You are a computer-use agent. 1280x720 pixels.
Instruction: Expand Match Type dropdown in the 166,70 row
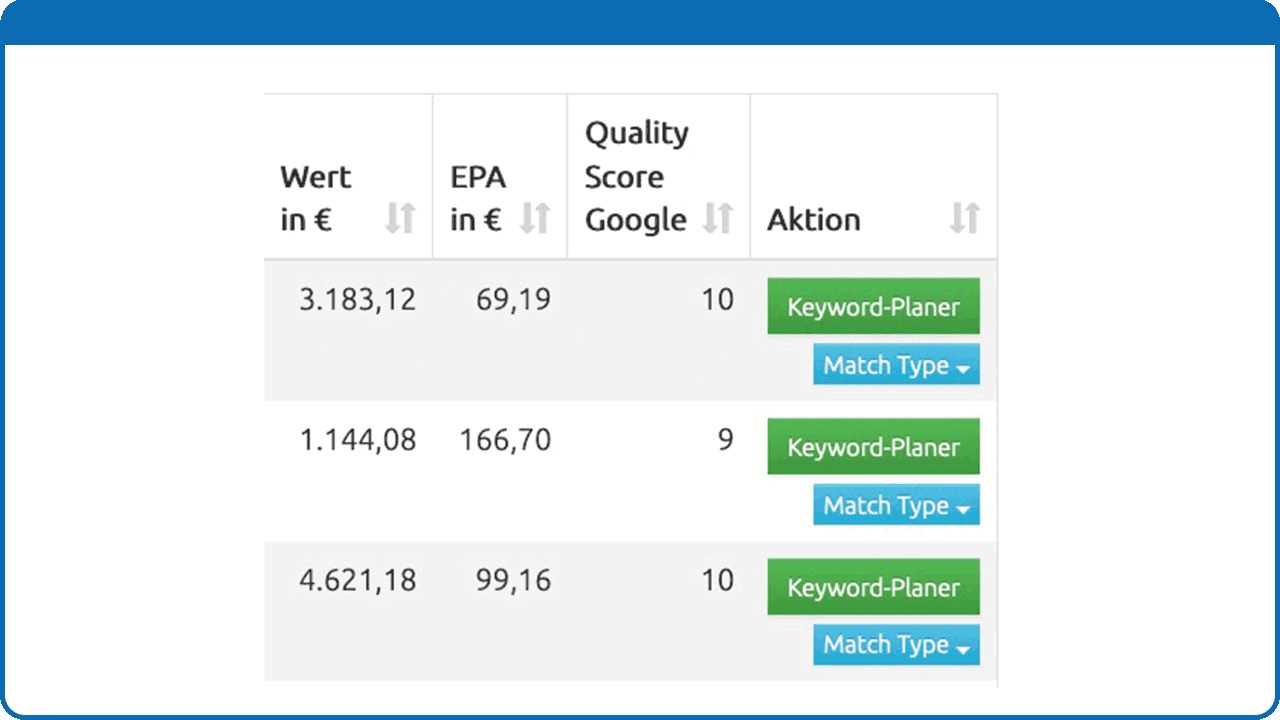[896, 505]
